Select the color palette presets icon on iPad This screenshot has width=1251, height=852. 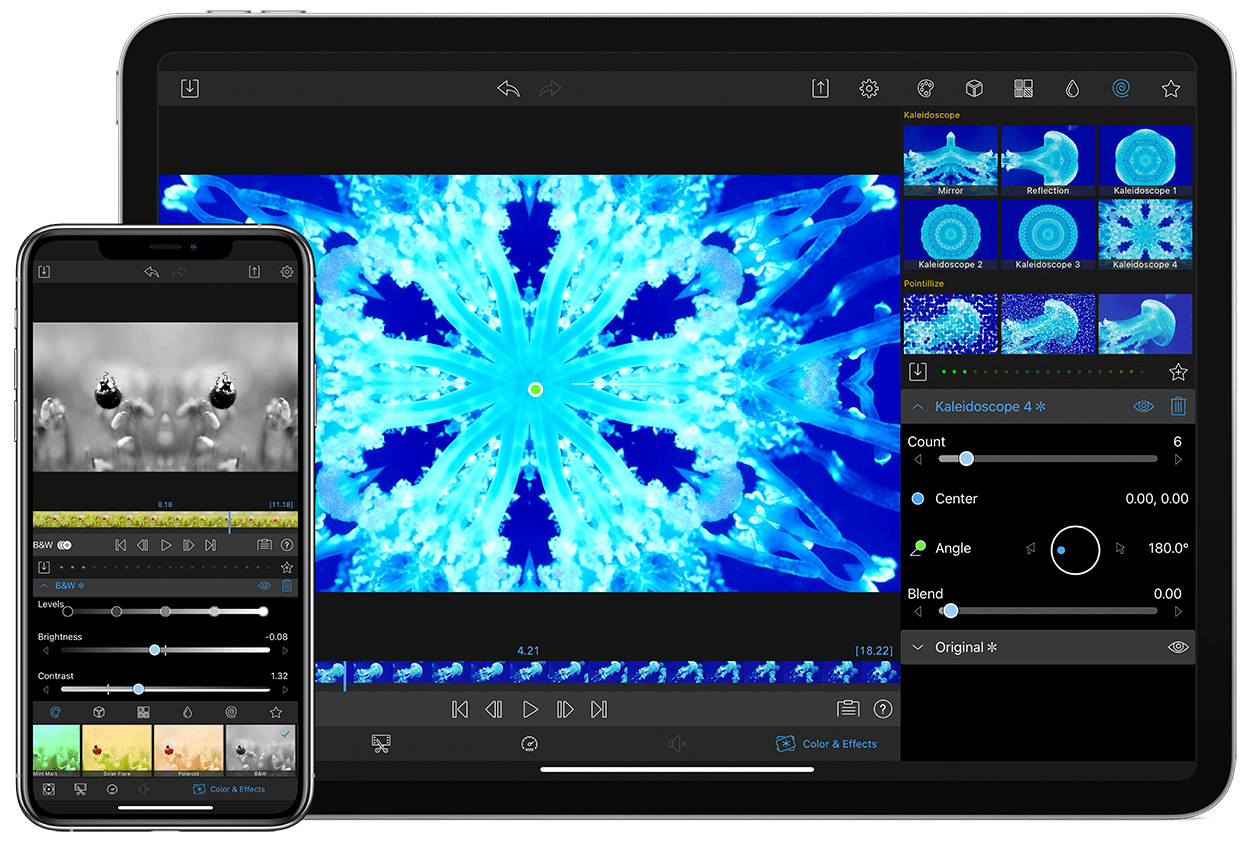926,88
